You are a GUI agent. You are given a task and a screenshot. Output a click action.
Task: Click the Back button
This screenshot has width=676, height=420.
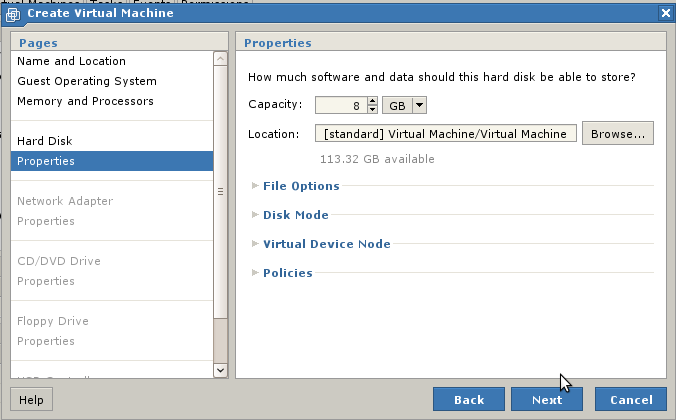[x=469, y=399]
